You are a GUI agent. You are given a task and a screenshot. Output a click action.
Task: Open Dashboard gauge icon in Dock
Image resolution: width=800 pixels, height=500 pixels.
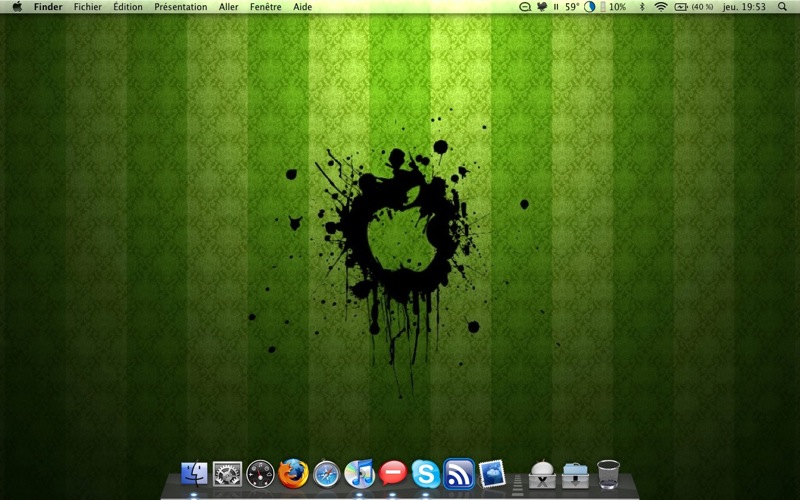point(260,474)
